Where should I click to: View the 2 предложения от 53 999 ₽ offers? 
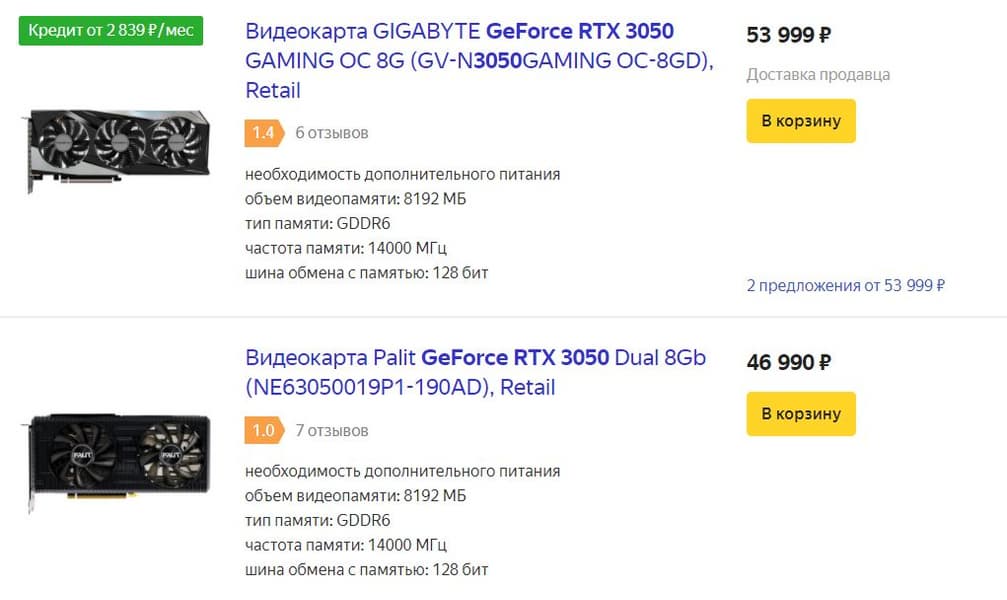(845, 286)
